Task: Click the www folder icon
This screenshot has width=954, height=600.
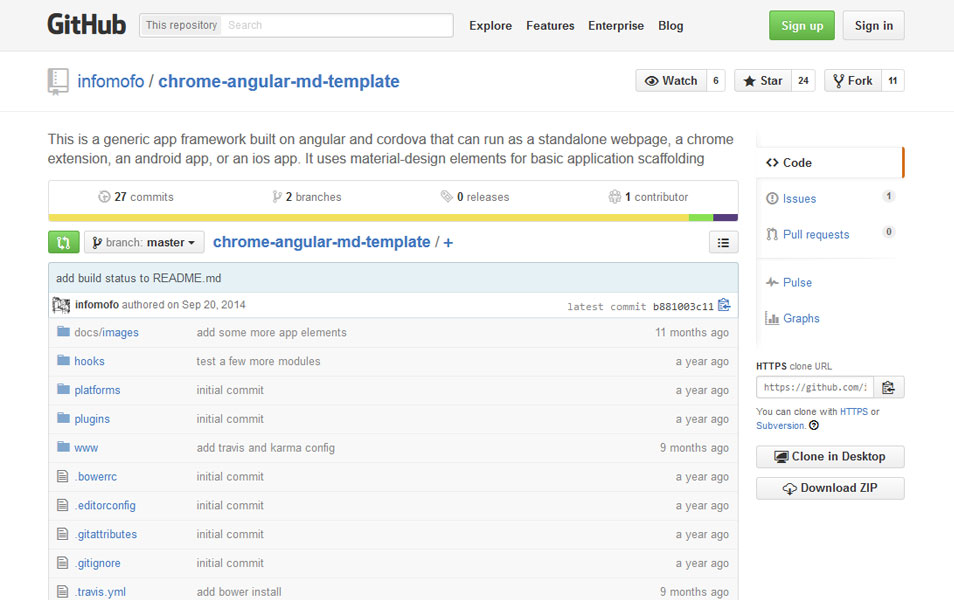Action: [63, 447]
